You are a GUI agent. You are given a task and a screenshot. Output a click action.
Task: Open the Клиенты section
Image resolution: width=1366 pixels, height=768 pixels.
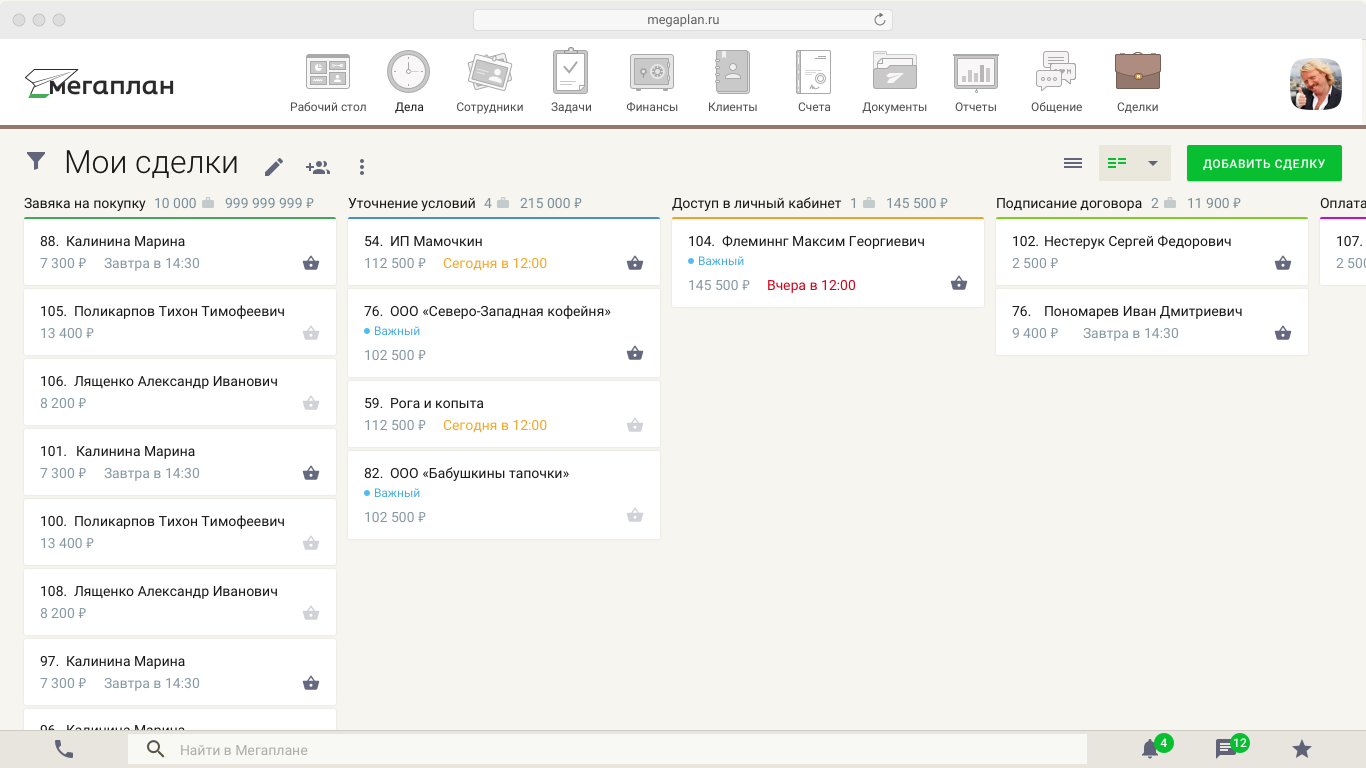pyautogui.click(x=731, y=80)
